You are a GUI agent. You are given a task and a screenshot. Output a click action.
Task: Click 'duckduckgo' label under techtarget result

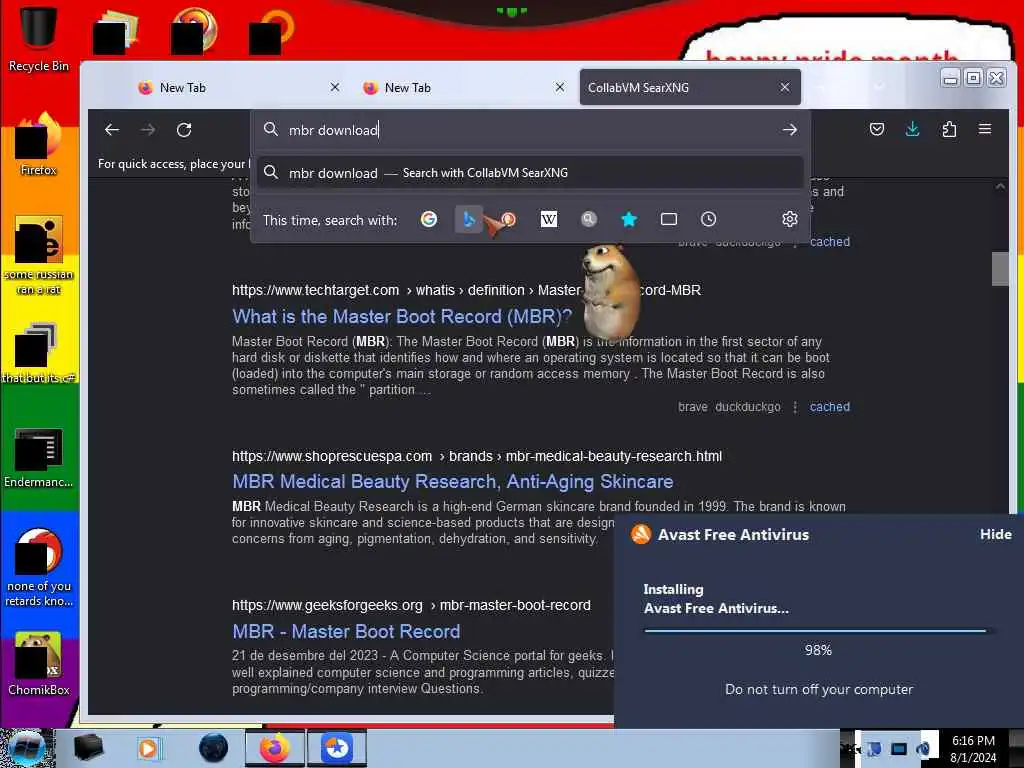pos(748,407)
